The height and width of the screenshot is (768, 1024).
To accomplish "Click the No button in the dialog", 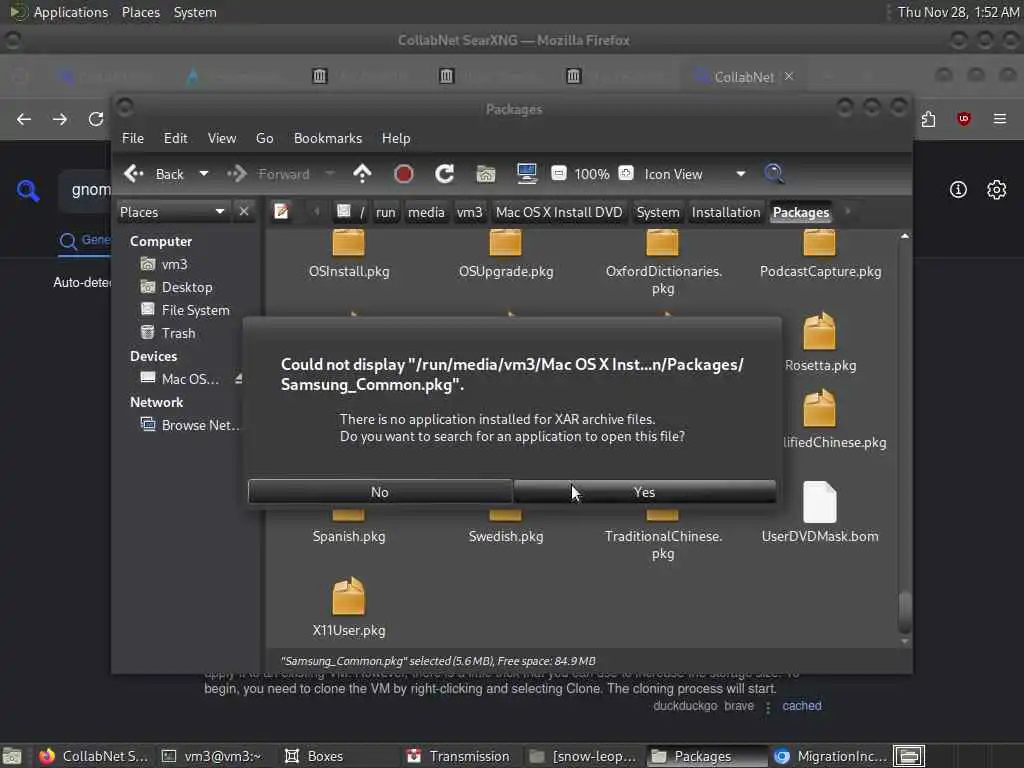I will click(380, 492).
